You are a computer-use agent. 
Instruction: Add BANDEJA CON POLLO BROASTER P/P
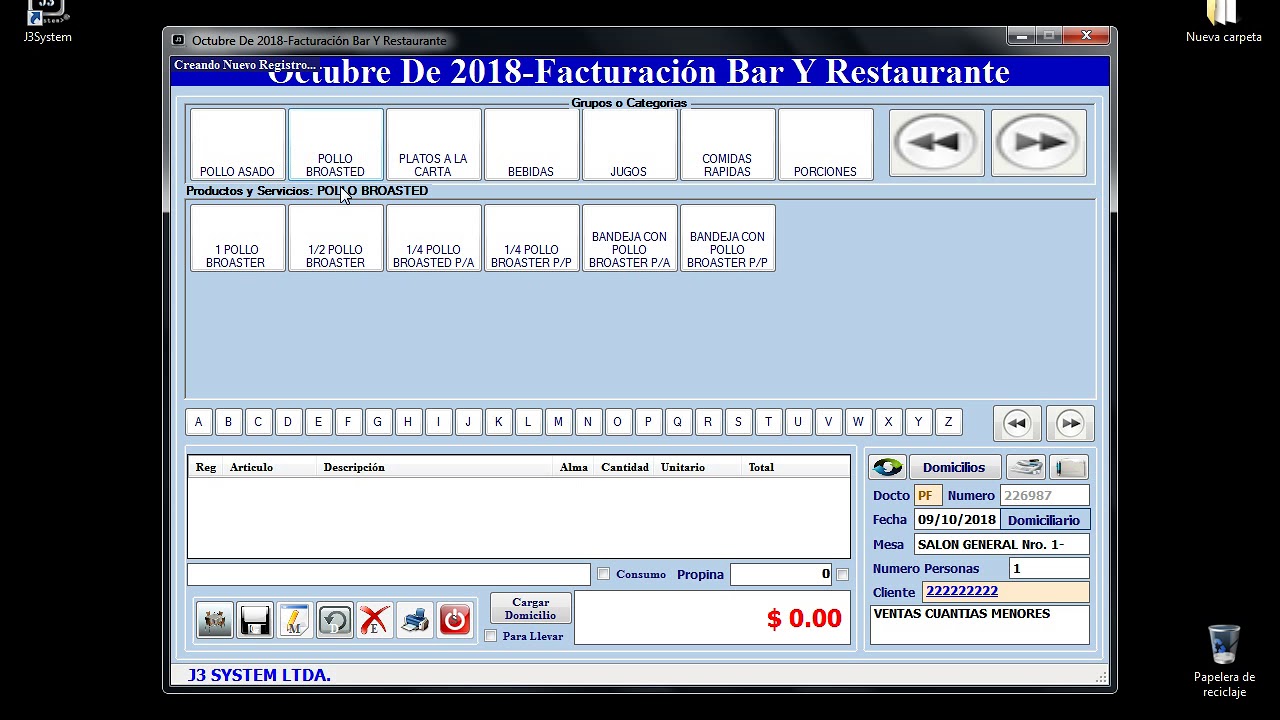click(727, 238)
